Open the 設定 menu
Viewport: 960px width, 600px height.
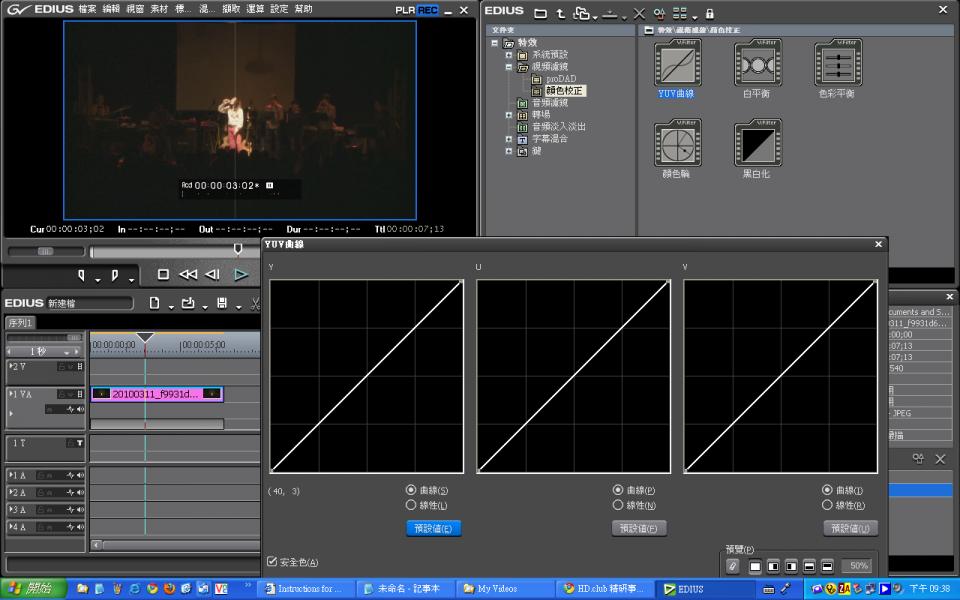[x=279, y=9]
